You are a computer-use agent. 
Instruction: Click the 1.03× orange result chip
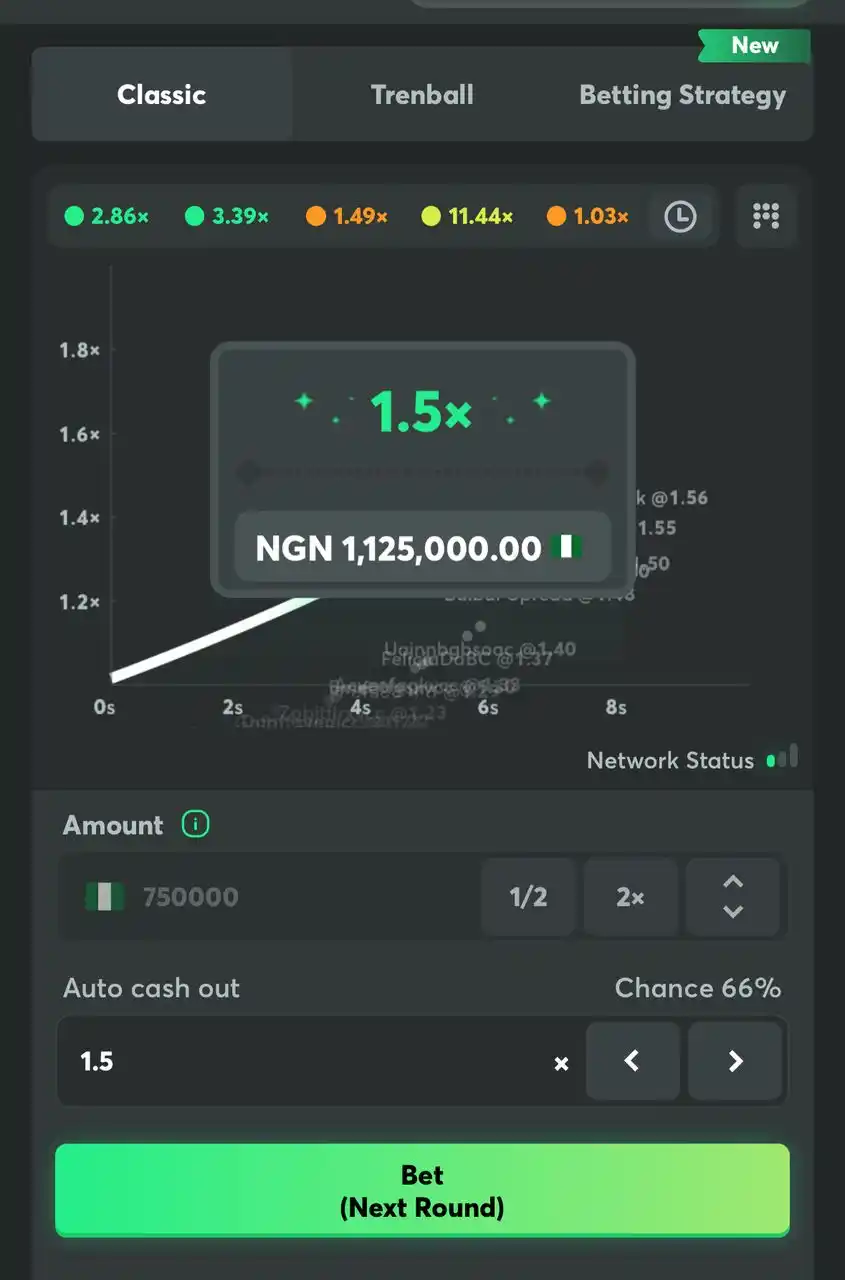(x=588, y=216)
